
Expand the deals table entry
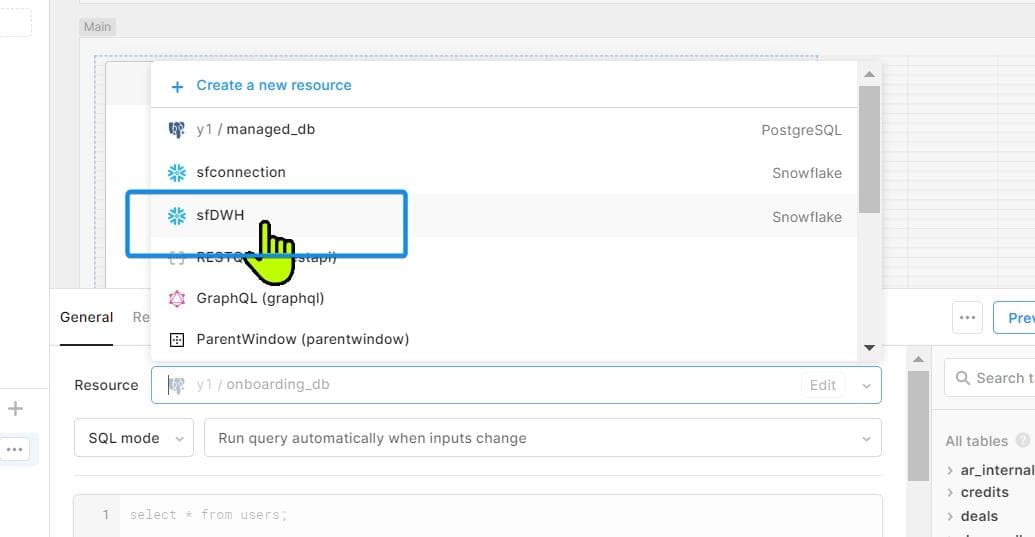click(x=950, y=516)
